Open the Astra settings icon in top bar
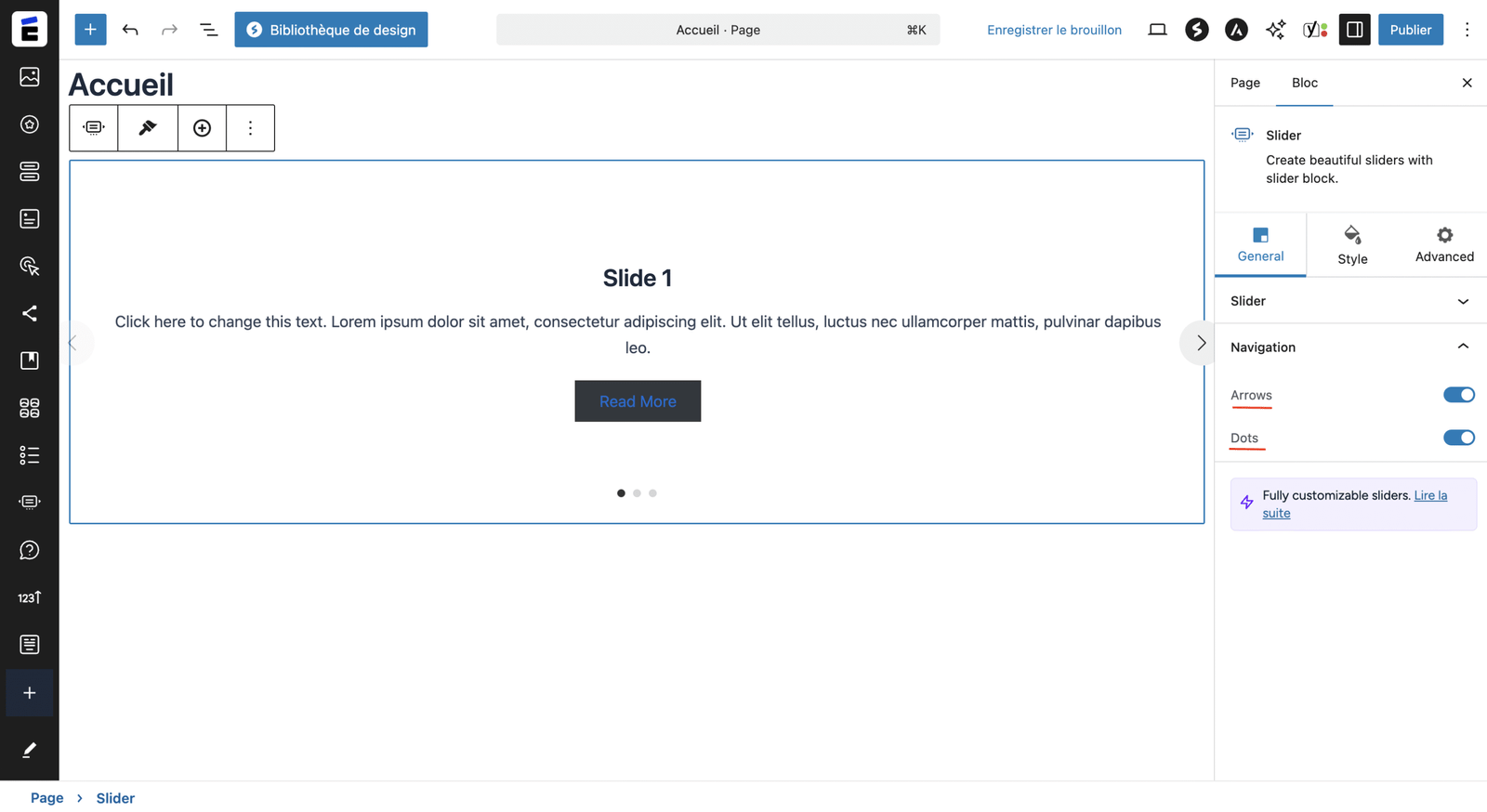 (1236, 30)
